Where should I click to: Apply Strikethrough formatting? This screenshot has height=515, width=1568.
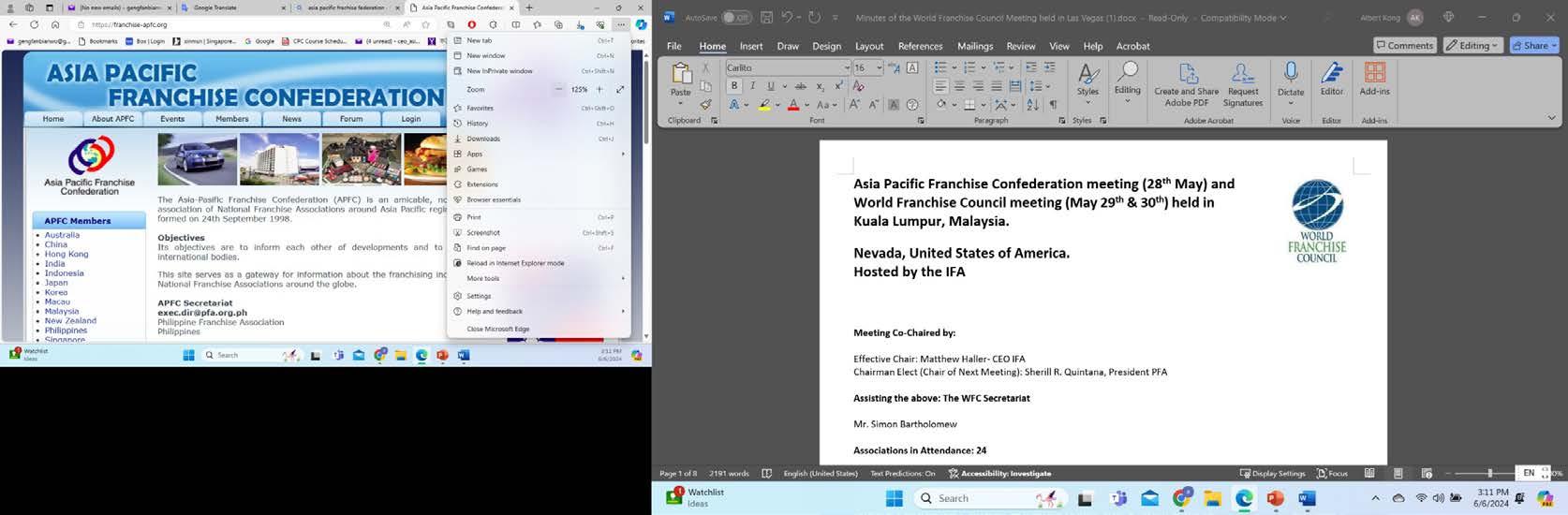coord(800,85)
